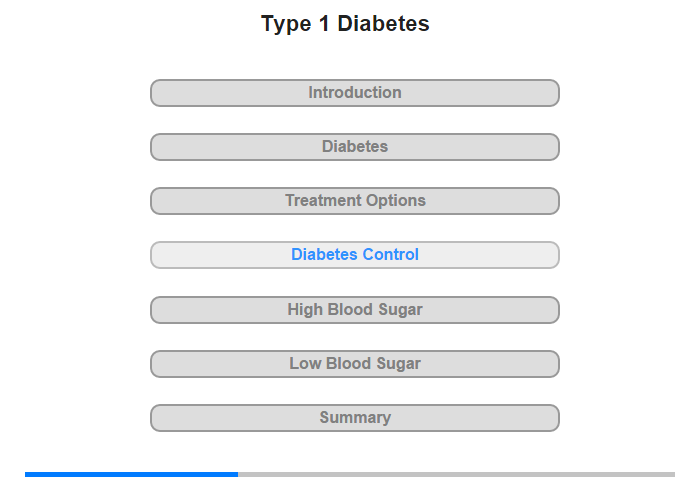Jump to the Summary section
The image size is (700, 480).
[x=354, y=417]
